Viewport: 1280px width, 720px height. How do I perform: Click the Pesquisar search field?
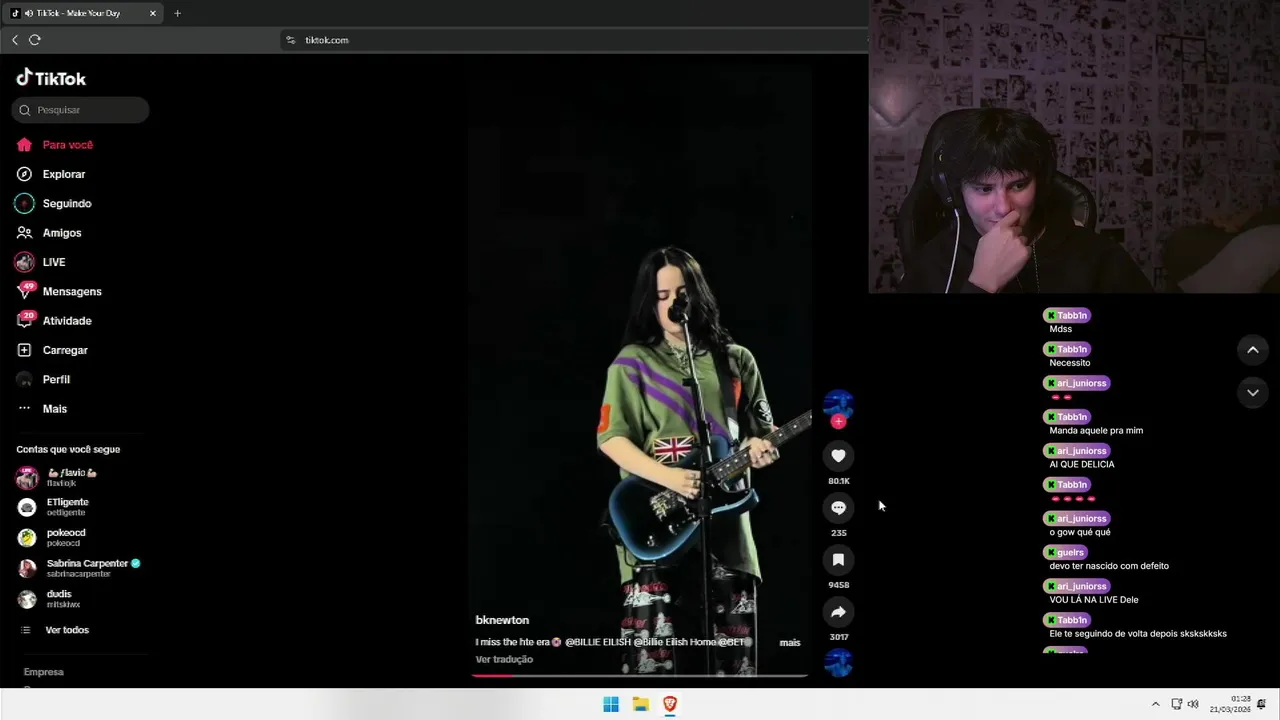click(x=80, y=110)
